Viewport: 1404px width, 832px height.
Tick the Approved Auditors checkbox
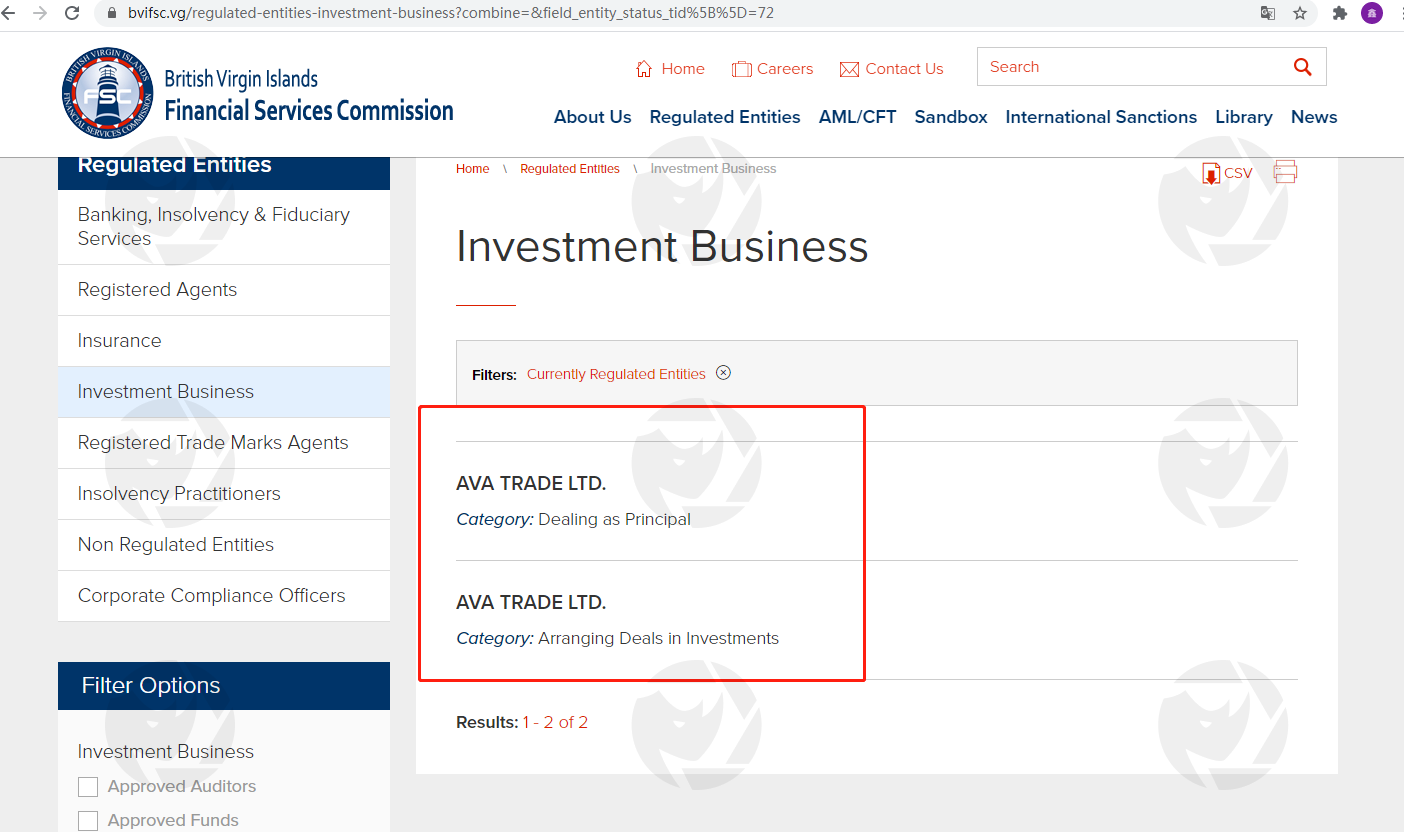click(x=88, y=787)
